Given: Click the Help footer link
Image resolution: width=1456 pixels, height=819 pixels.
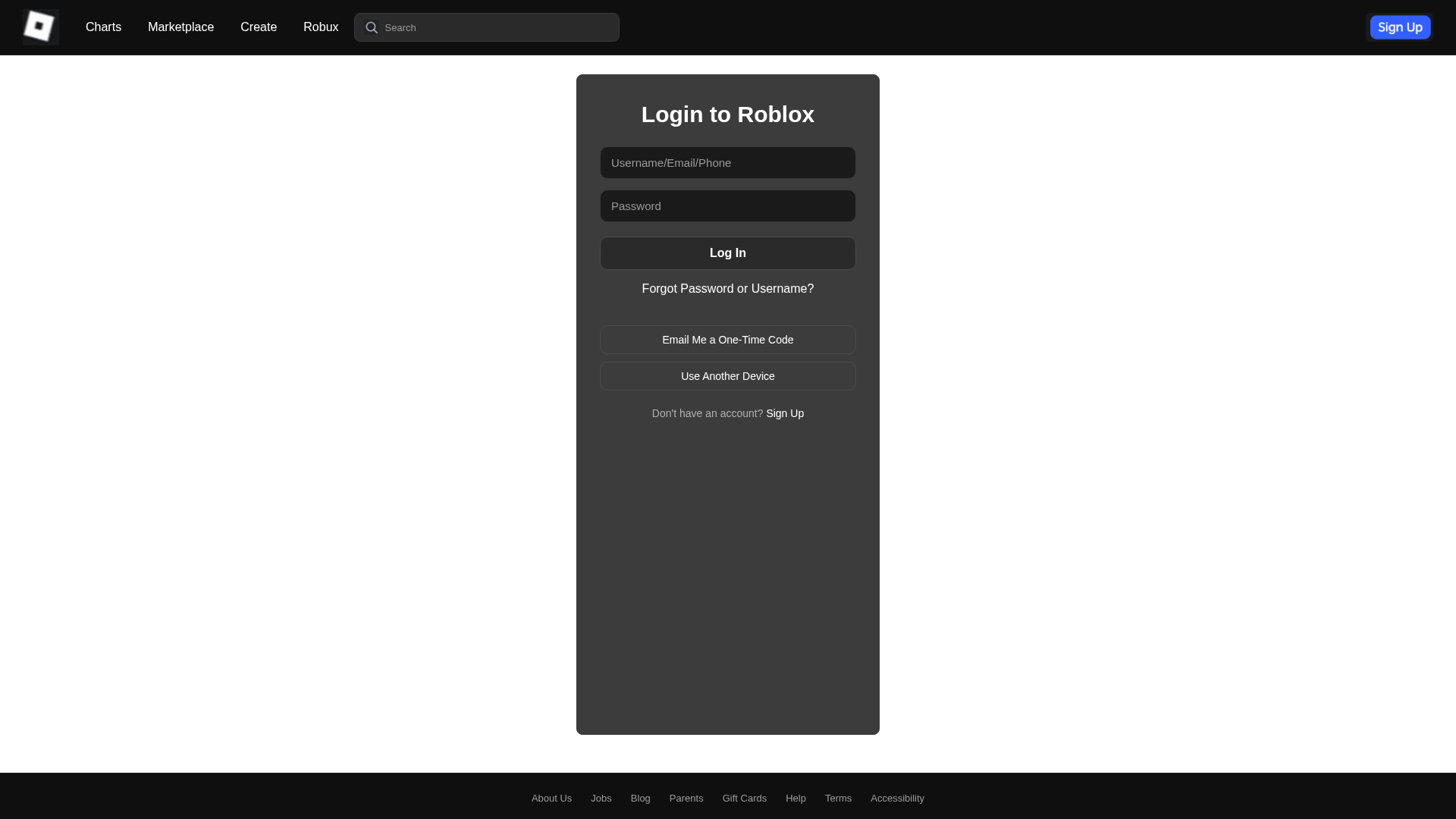Looking at the screenshot, I should point(795,799).
